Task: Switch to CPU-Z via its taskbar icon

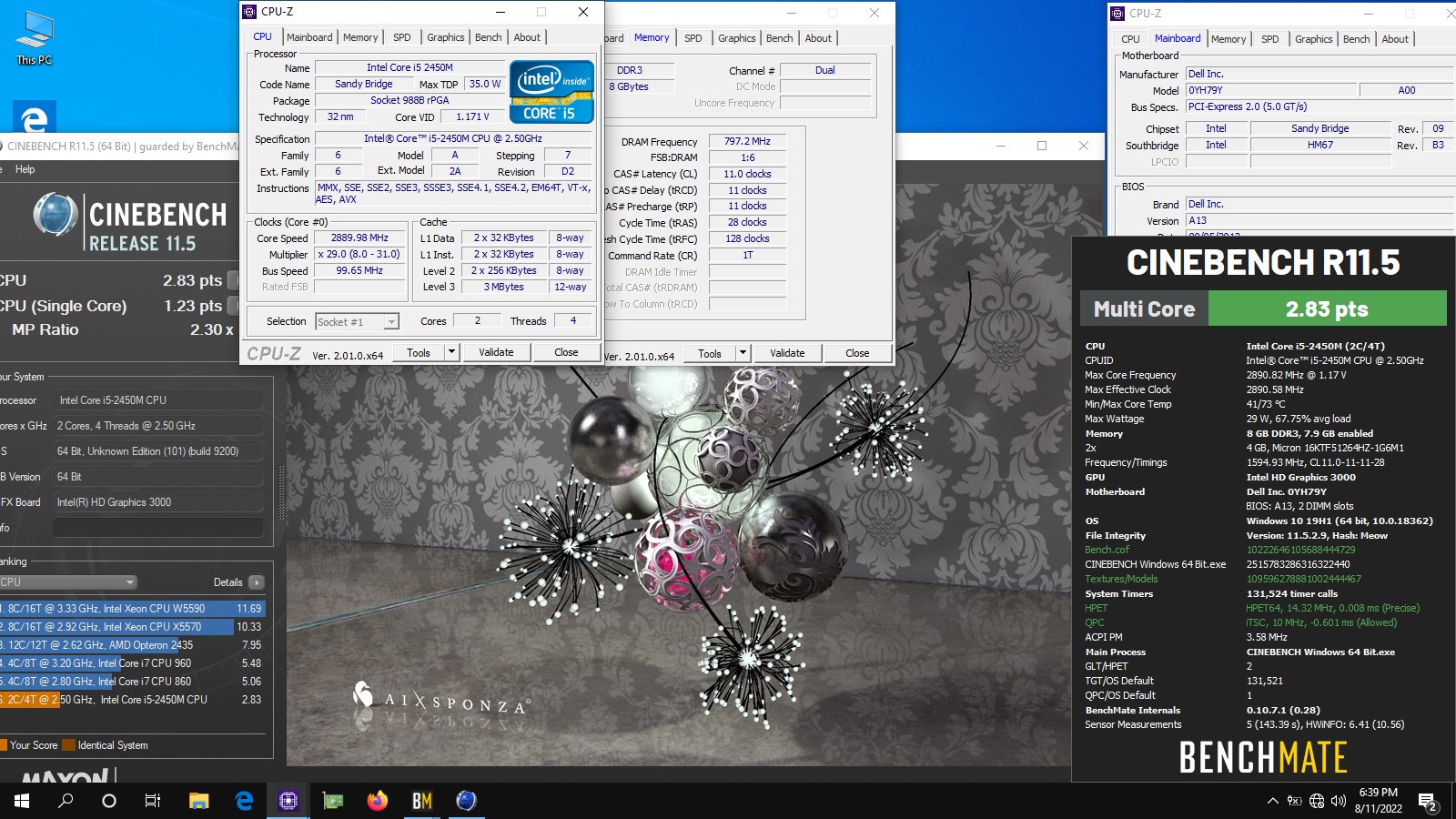Action: [x=288, y=801]
